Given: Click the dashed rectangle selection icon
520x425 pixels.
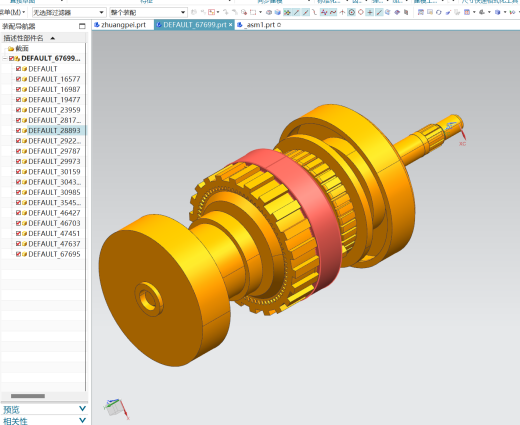Looking at the screenshot, I should 253,12.
